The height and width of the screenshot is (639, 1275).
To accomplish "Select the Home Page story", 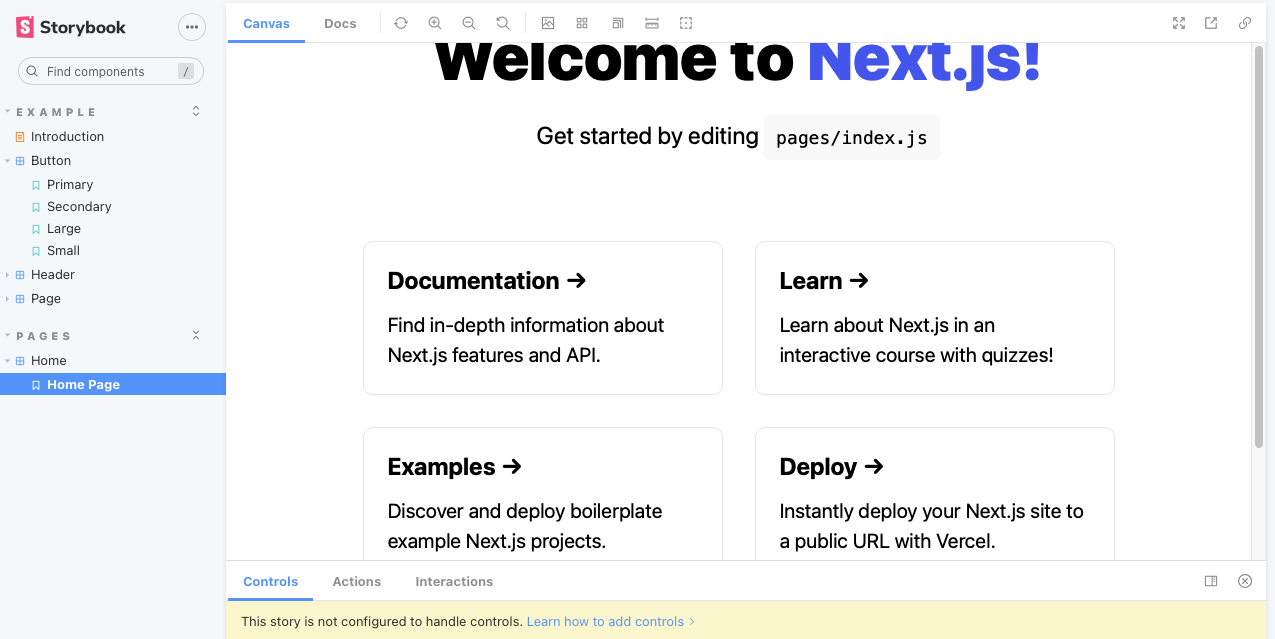I will click(x=113, y=384).
